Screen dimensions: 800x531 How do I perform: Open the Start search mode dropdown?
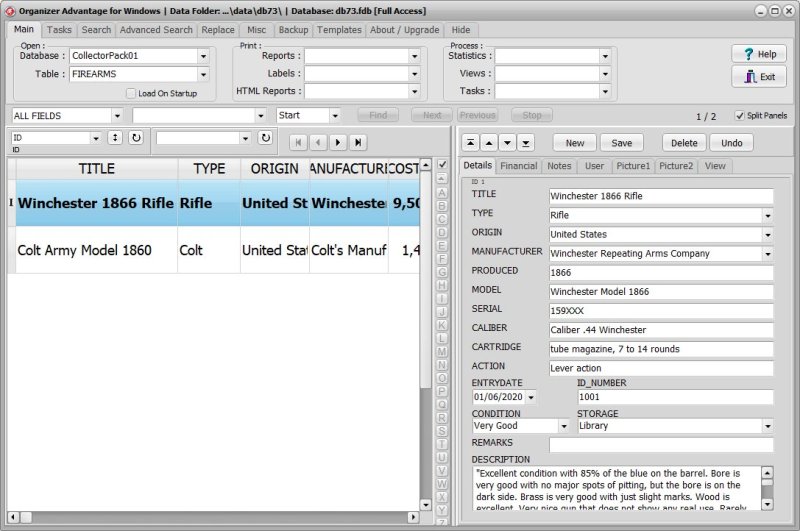tap(335, 116)
